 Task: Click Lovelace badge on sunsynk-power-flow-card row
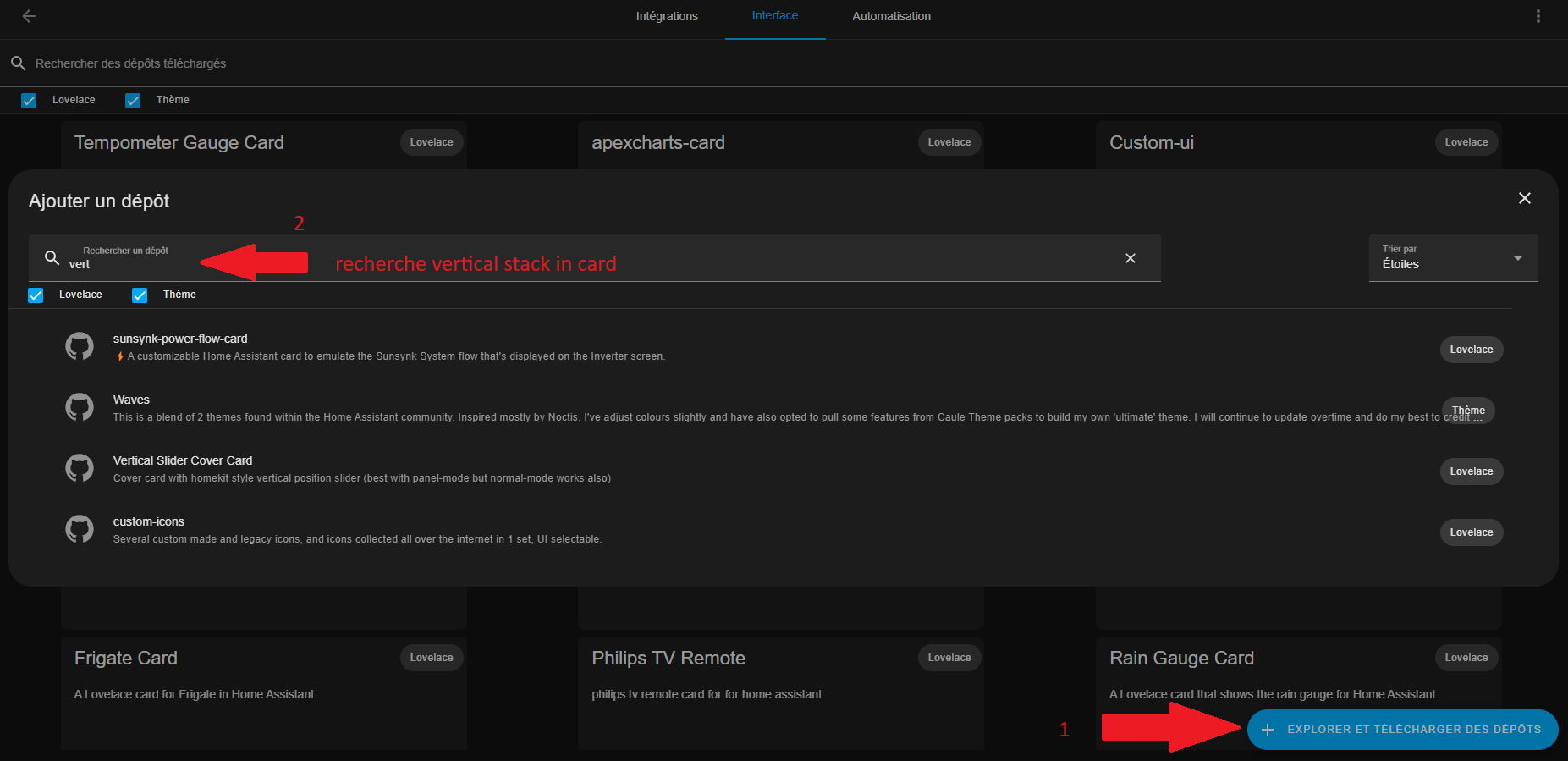point(1472,350)
